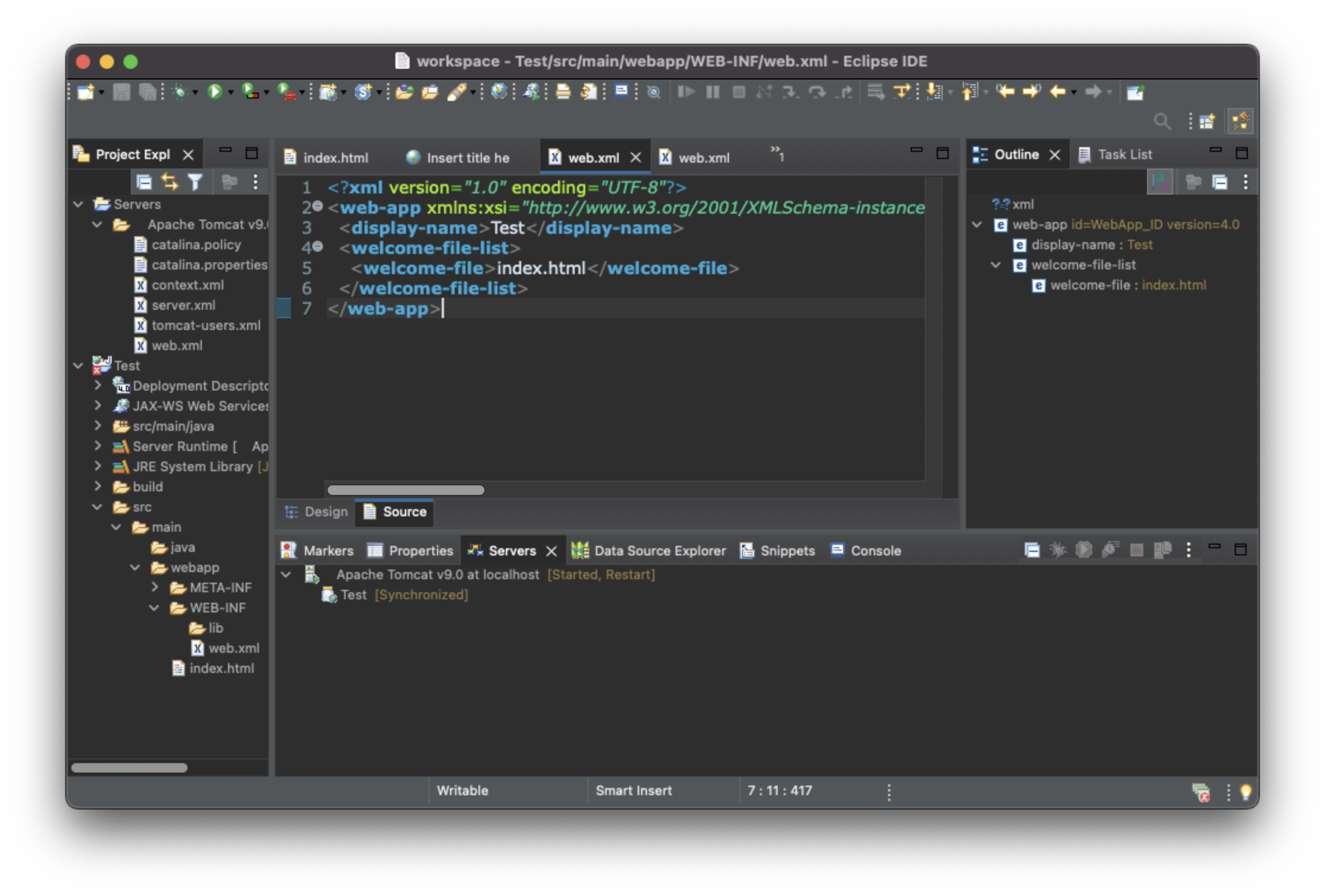Viewport: 1325px width, 896px height.
Task: Expand the META-INF folder node
Action: click(x=155, y=587)
